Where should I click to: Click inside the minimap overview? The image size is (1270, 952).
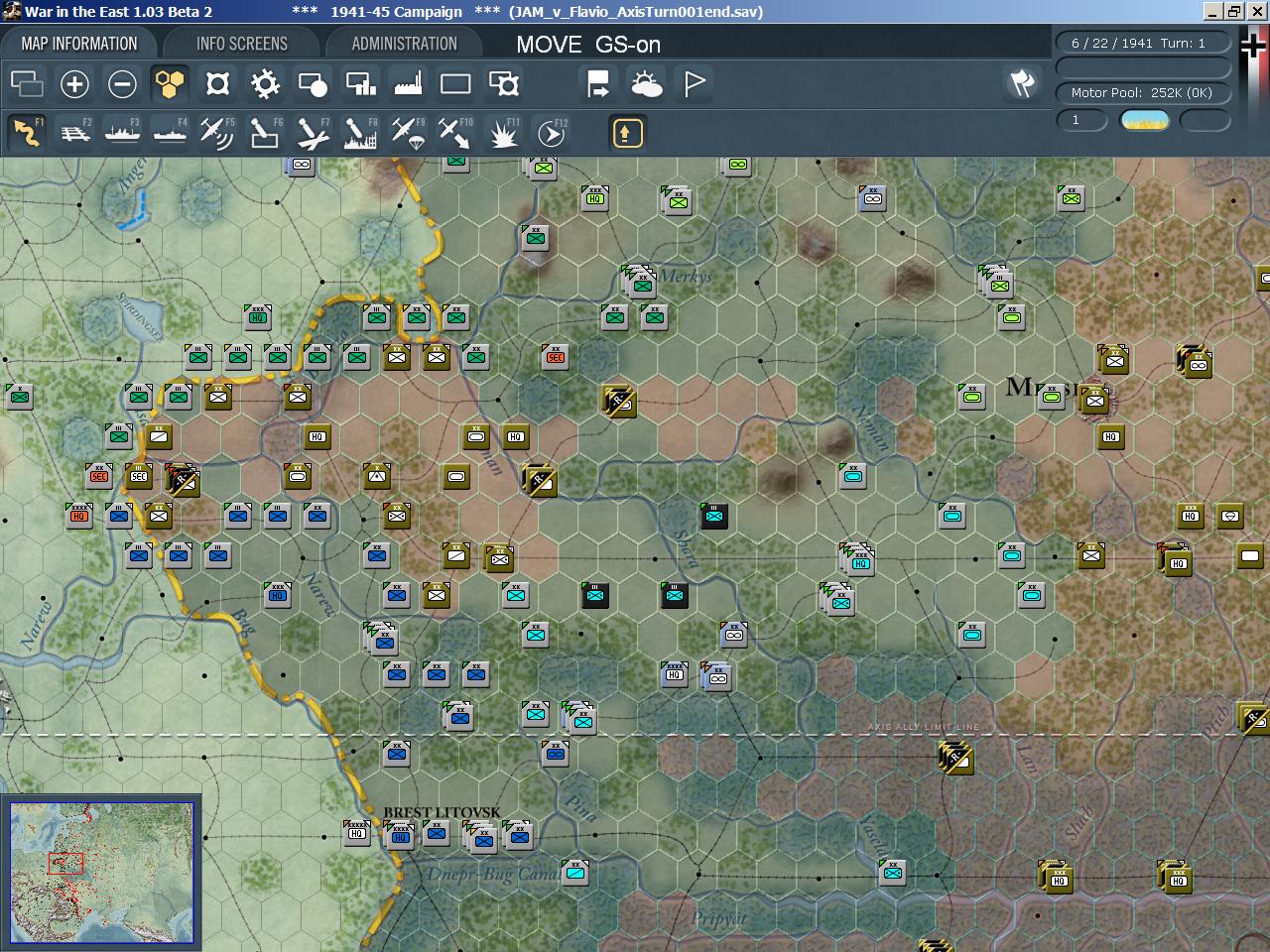pos(102,873)
